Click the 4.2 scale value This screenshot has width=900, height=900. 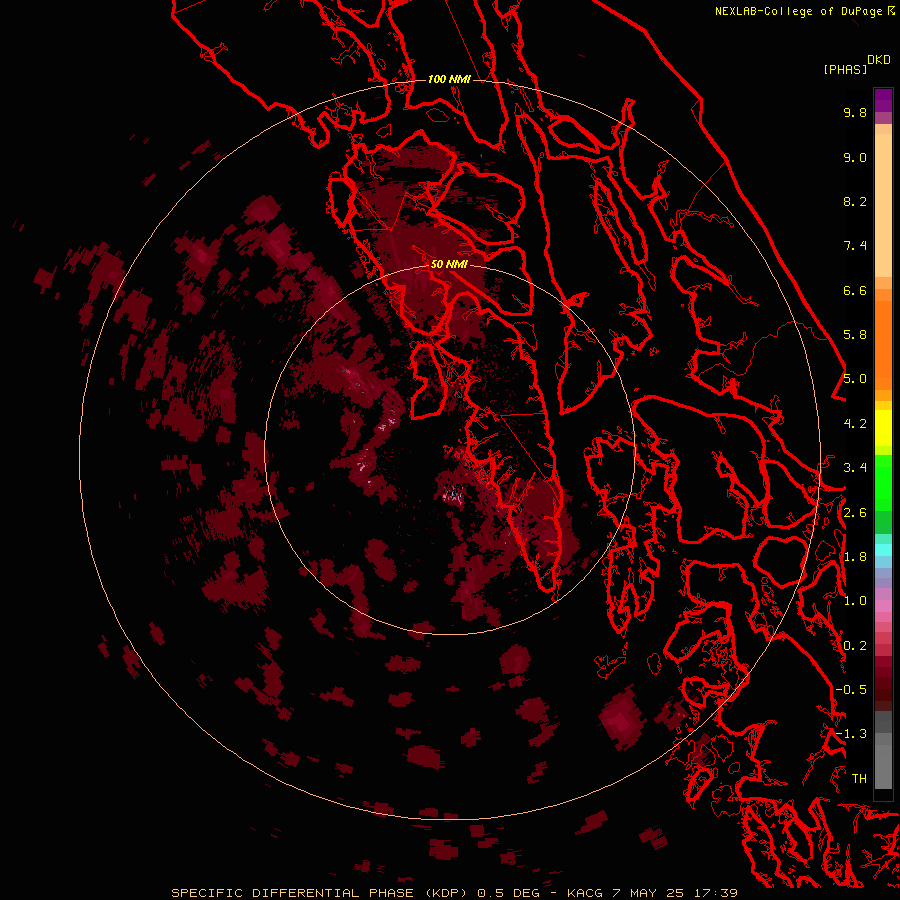855,424
